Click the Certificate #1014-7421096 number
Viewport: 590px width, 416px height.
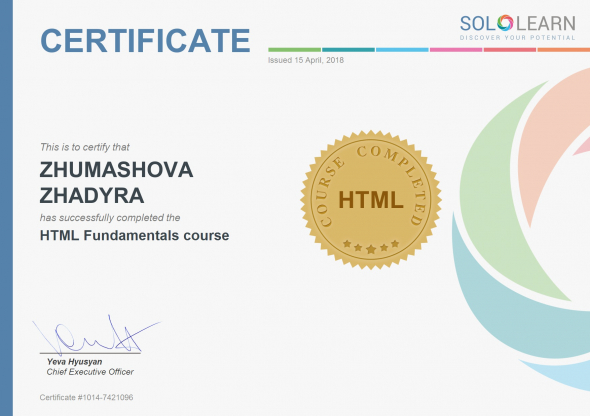point(86,397)
